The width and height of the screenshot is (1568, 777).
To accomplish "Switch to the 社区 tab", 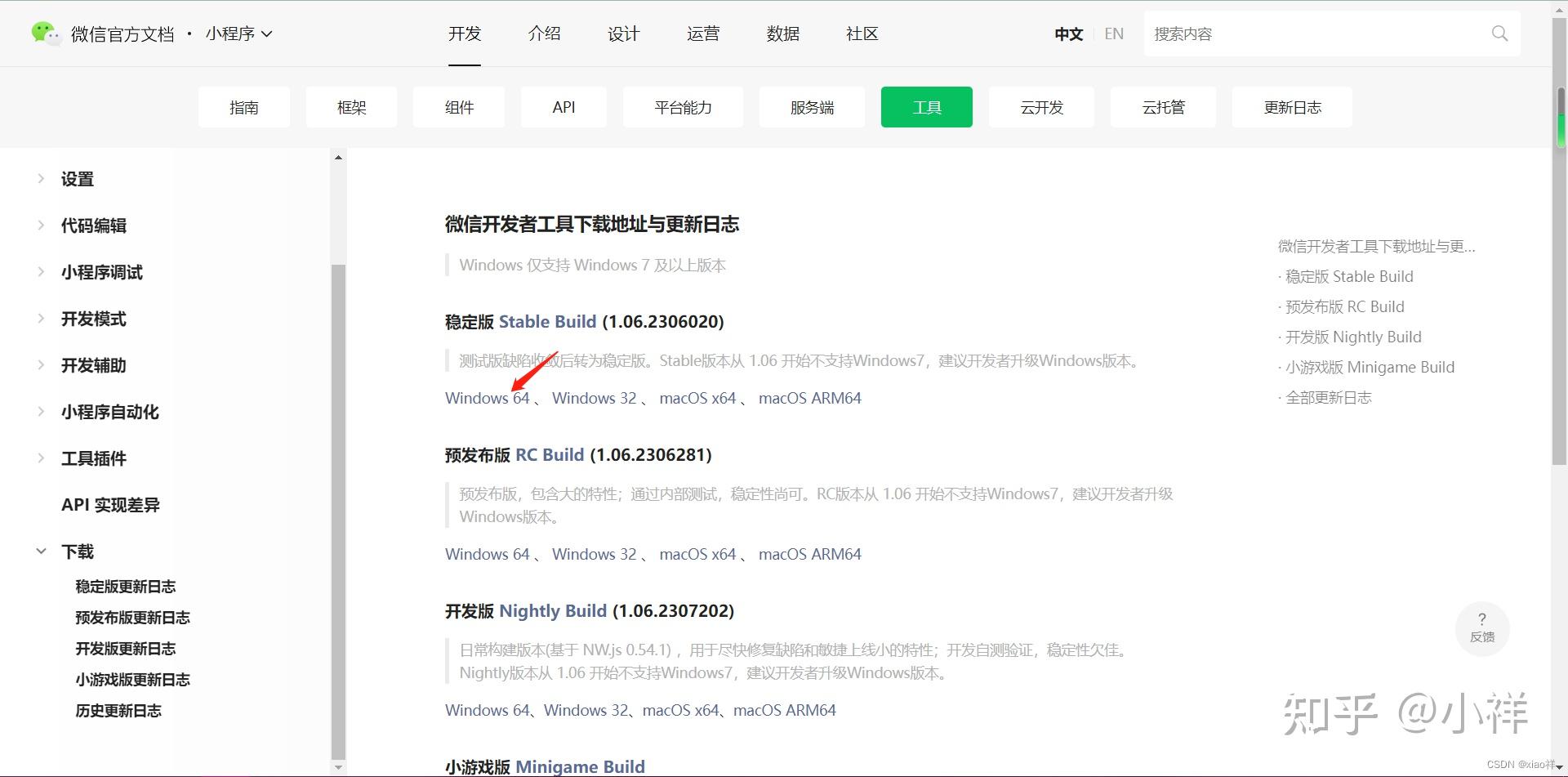I will click(x=862, y=33).
